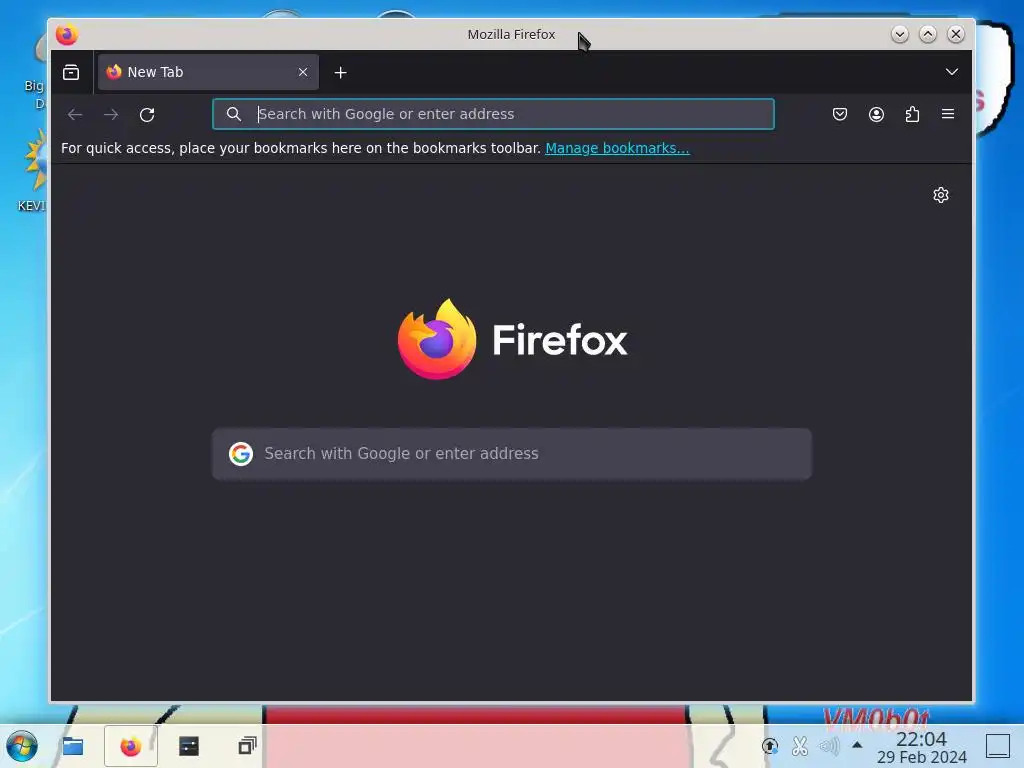Click the Firefox logo on the page

(512, 340)
